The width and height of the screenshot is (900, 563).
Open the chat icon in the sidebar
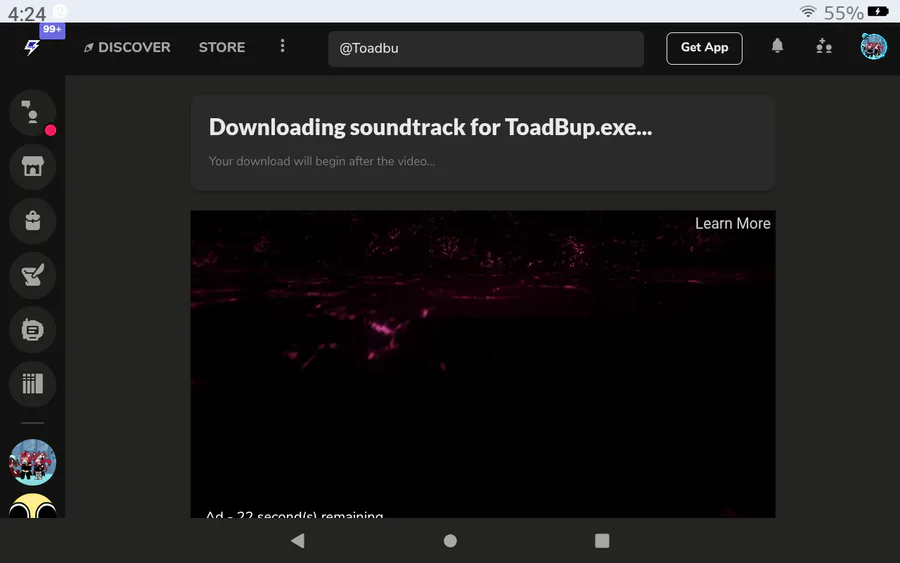coord(32,112)
